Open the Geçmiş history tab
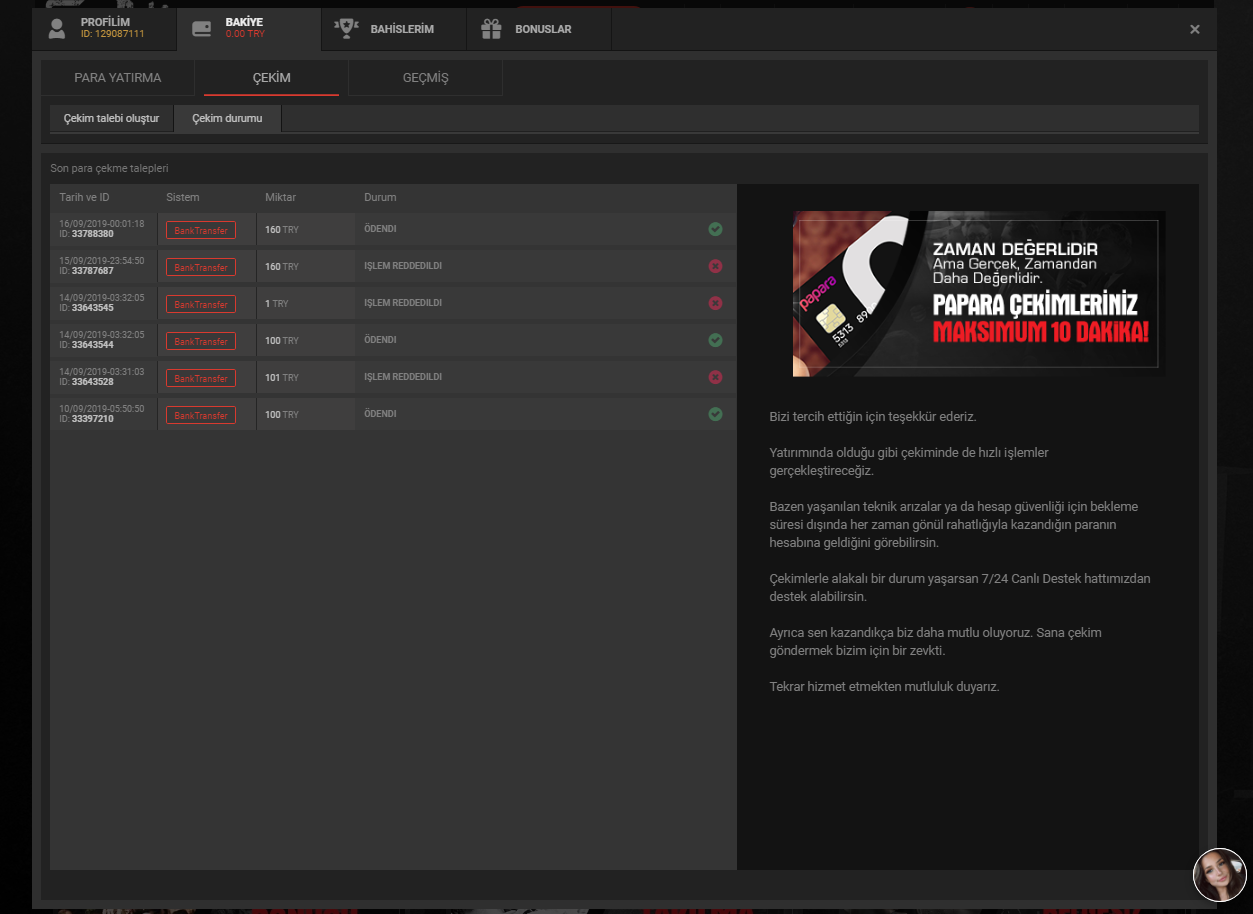The height and width of the screenshot is (914, 1253). tap(425, 78)
